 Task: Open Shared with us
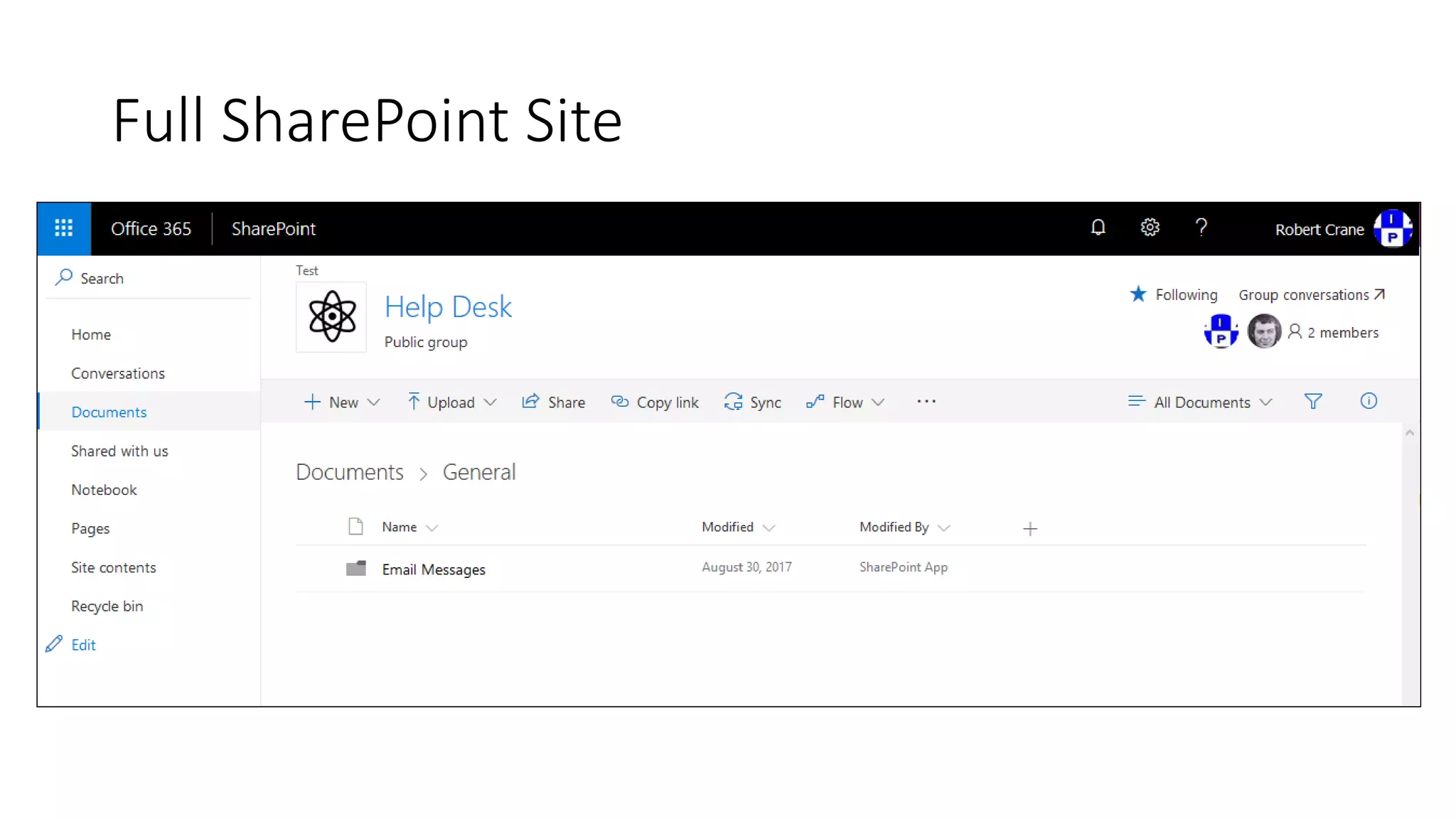[119, 451]
